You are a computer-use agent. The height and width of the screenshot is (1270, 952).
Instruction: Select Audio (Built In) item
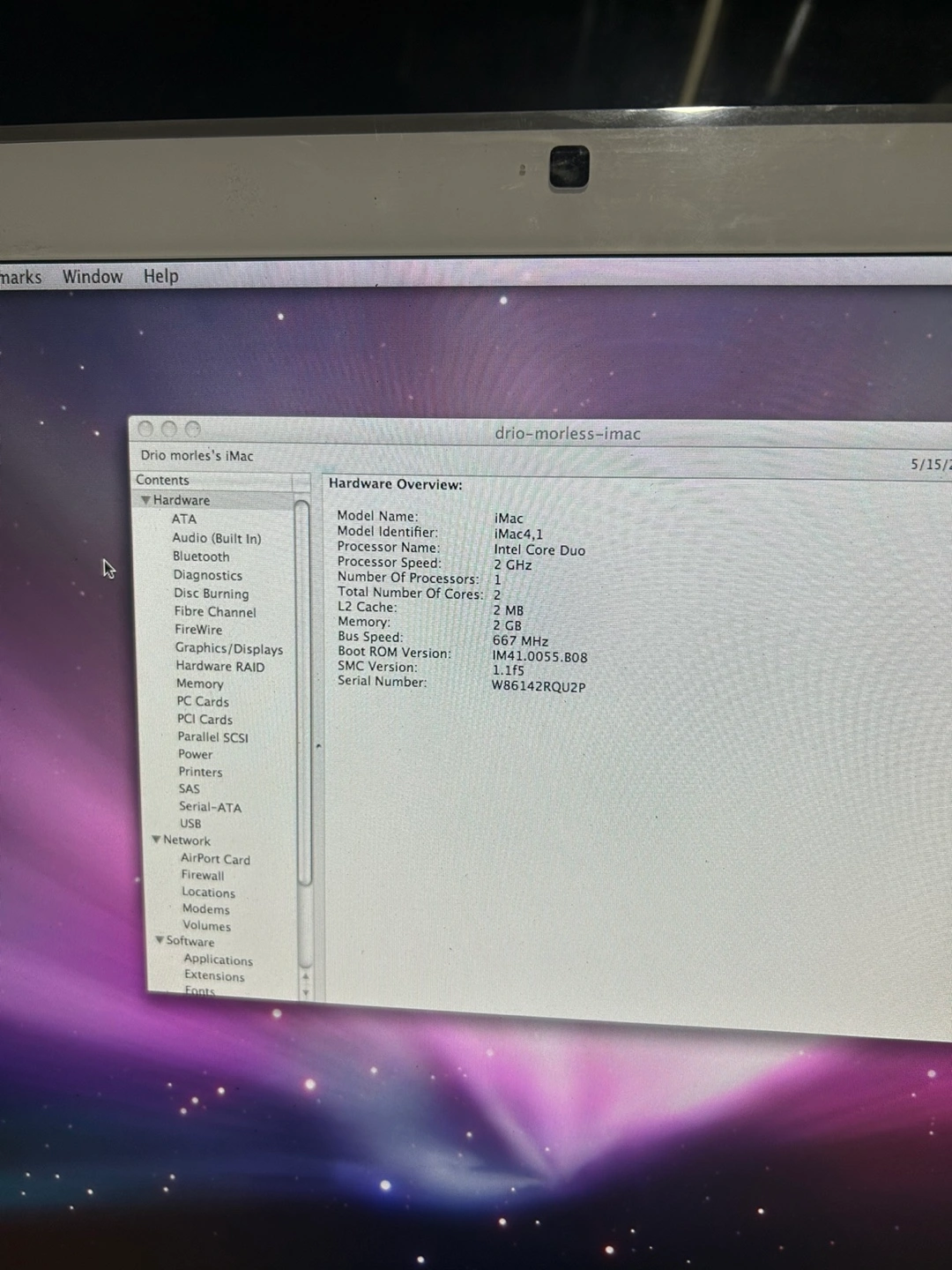216,538
